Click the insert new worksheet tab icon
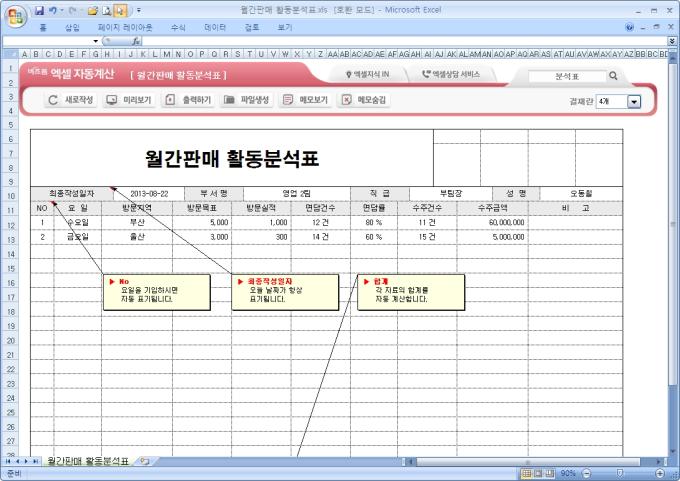680x481 pixels. pyautogui.click(x=145, y=461)
